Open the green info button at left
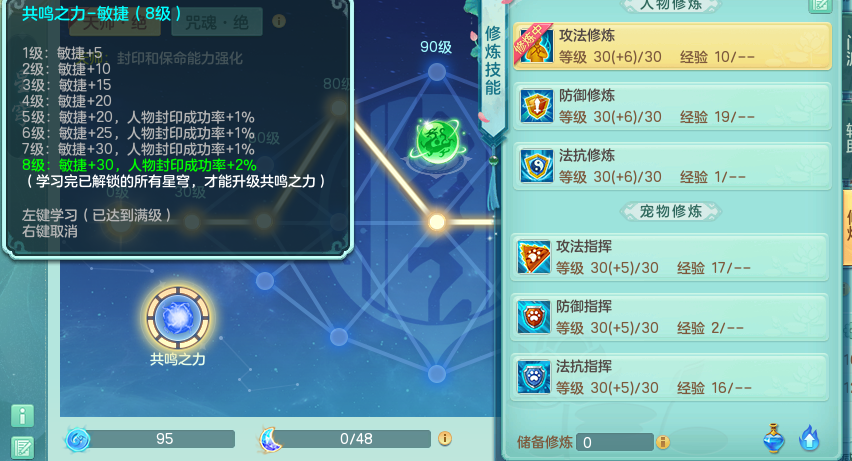This screenshot has width=852, height=461. point(22,416)
